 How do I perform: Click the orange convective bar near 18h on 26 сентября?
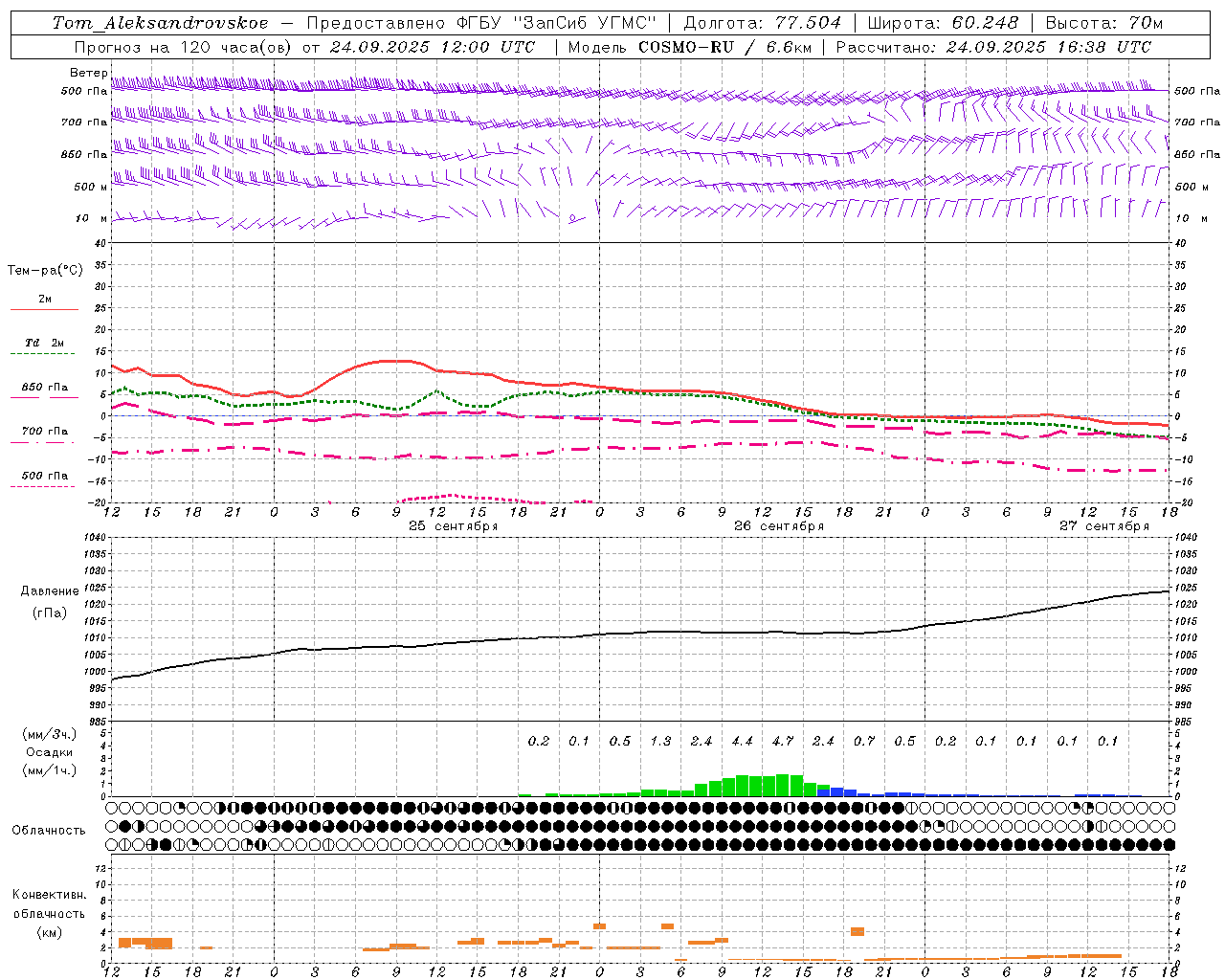(857, 931)
